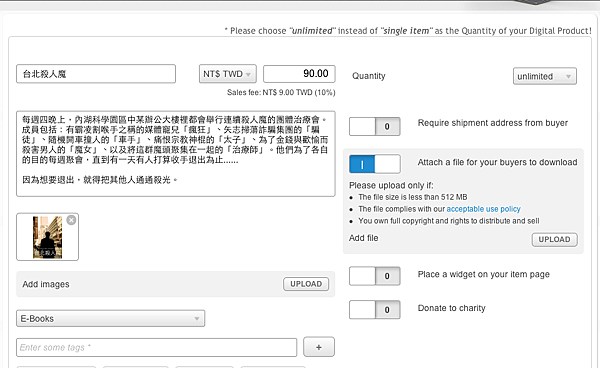
Task: Enable Place a widget on item page
Action: 375,276
